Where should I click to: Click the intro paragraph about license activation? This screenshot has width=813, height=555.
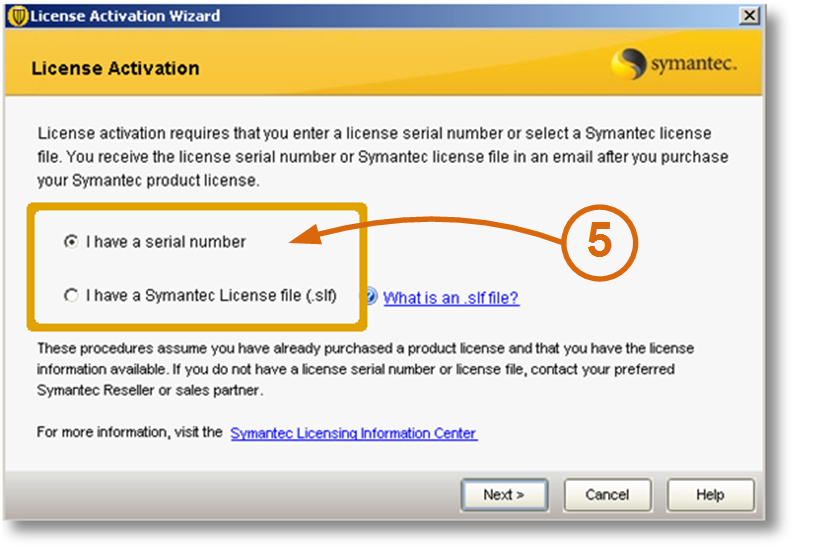point(380,157)
